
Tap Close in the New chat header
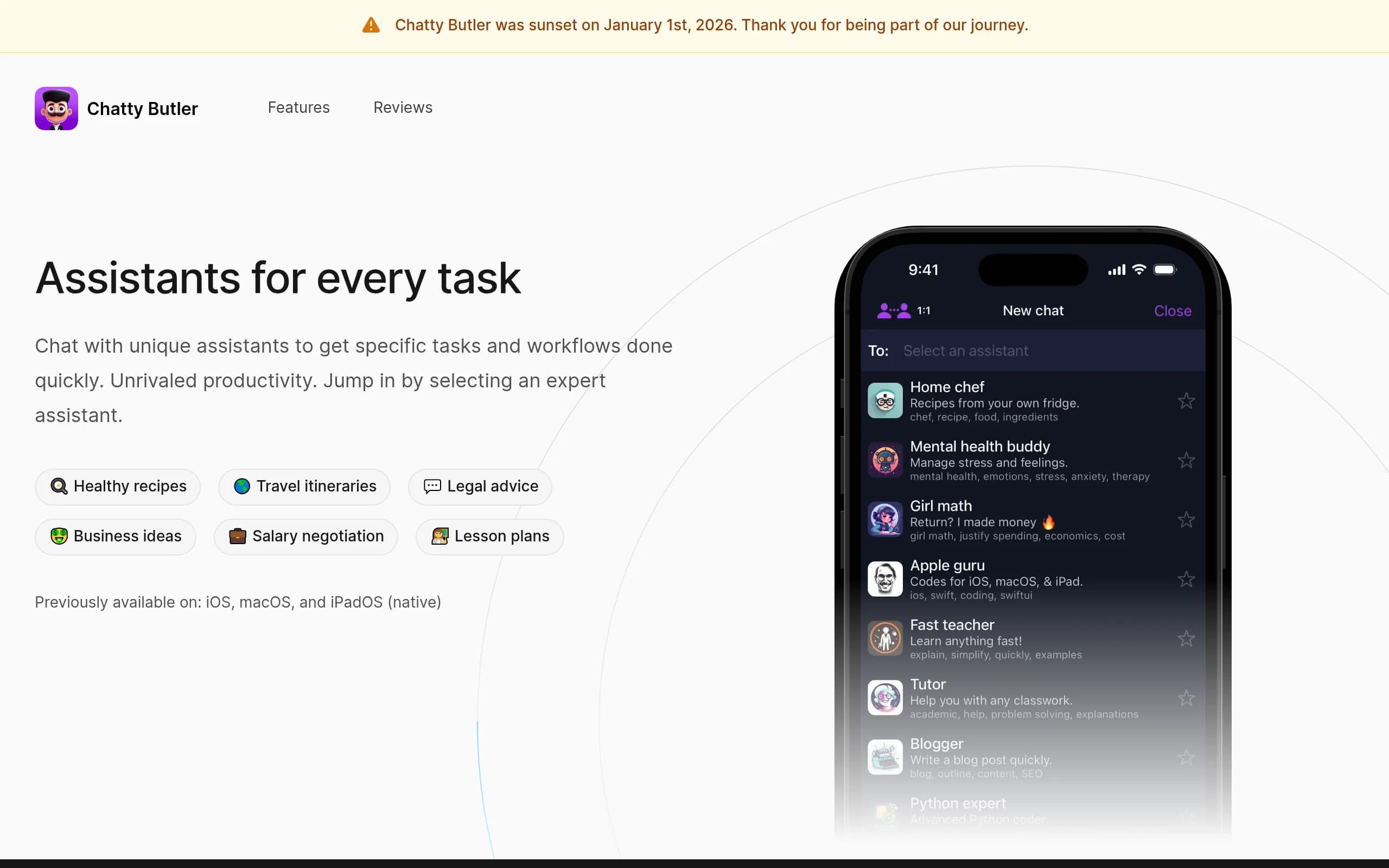[x=1173, y=310]
